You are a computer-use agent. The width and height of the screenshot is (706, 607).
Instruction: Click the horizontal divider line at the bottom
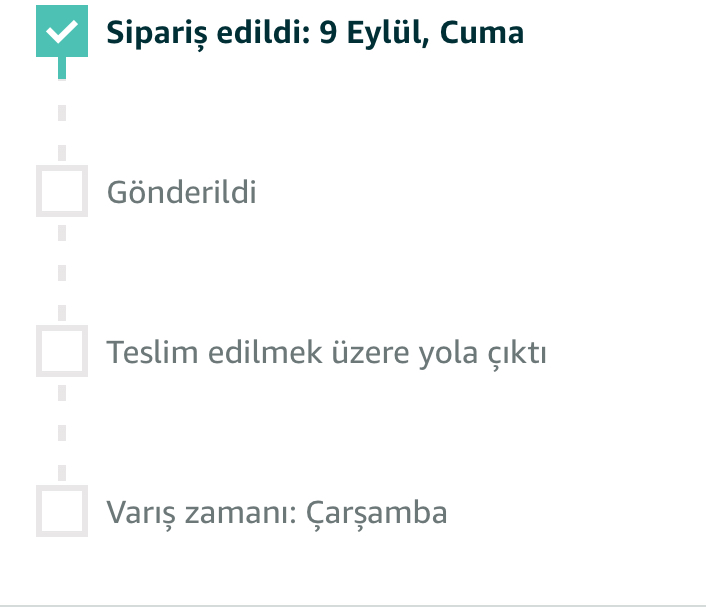[353, 604]
